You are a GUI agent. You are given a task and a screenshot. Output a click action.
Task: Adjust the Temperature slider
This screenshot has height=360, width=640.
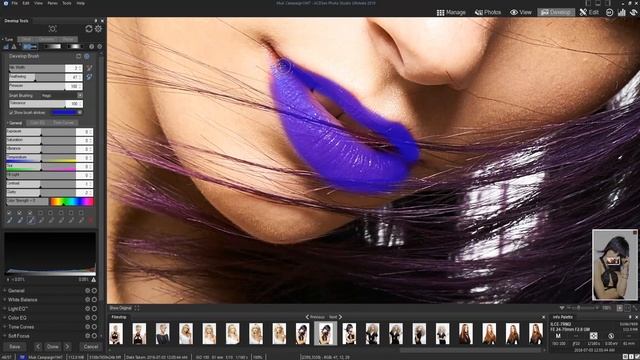click(x=41, y=158)
